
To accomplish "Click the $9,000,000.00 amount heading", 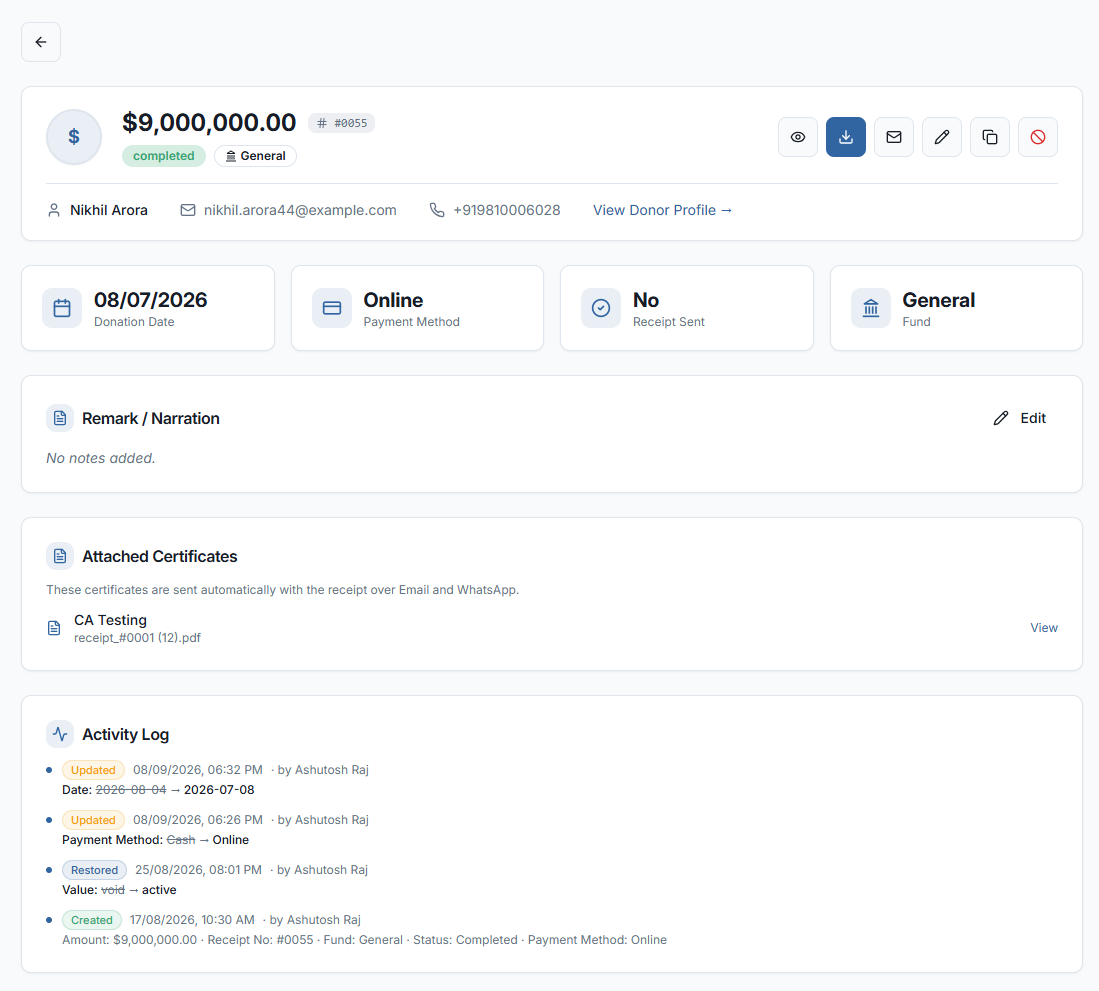I will click(x=209, y=123).
